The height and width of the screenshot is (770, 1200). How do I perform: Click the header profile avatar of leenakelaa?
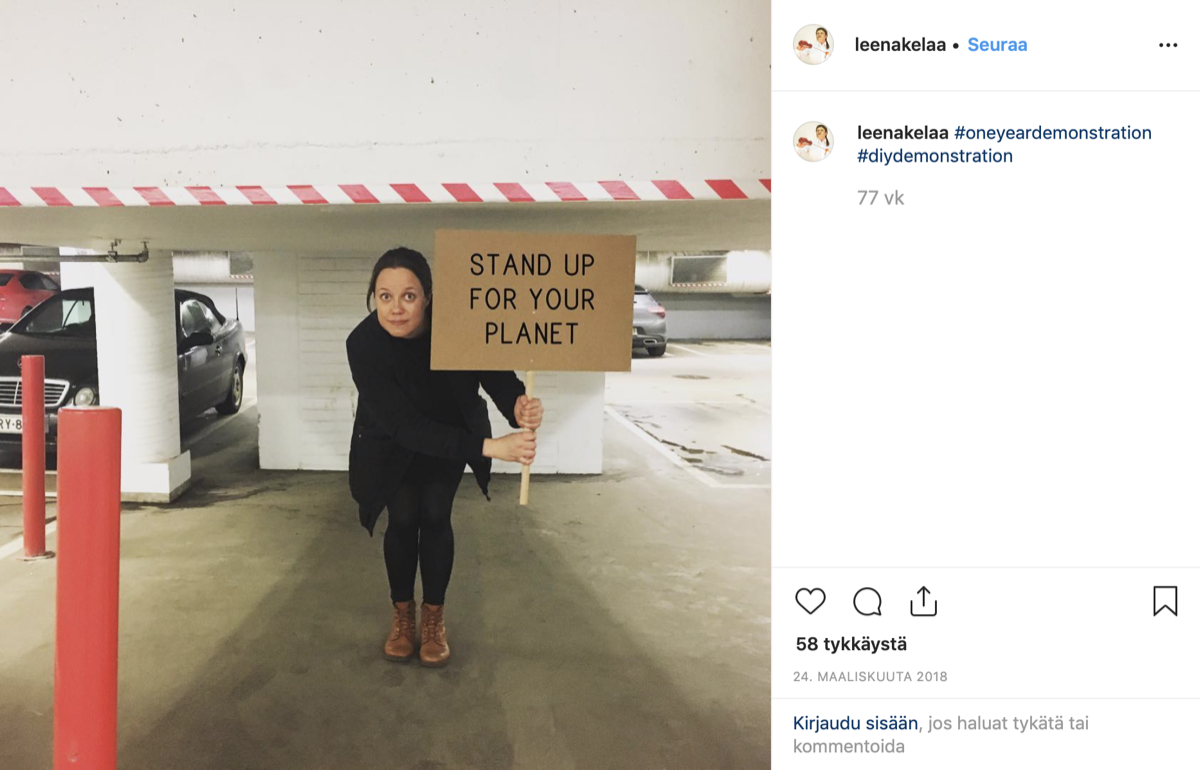tap(813, 45)
